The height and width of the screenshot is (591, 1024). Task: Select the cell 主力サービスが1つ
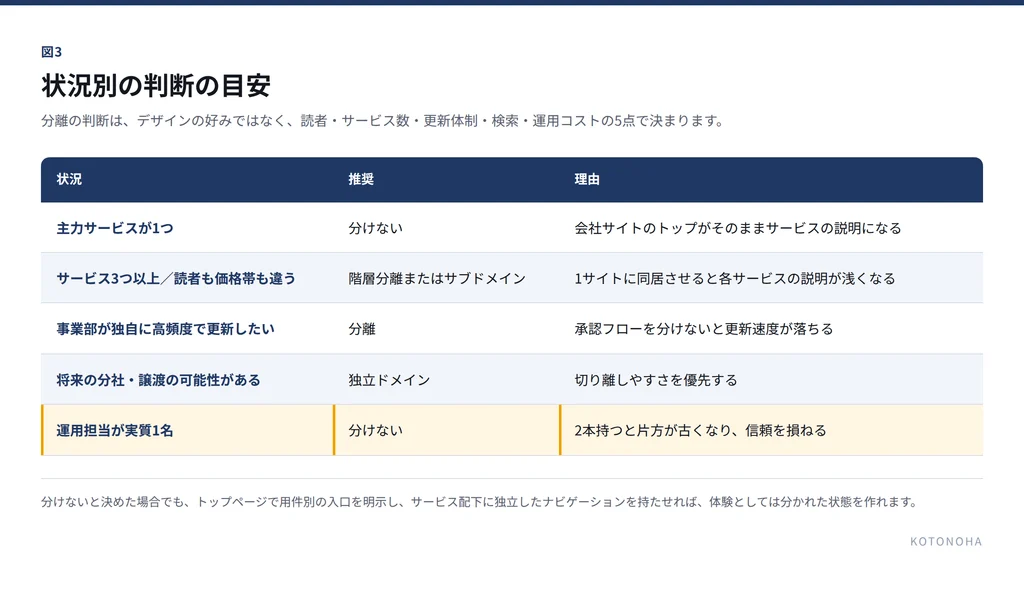(x=115, y=229)
